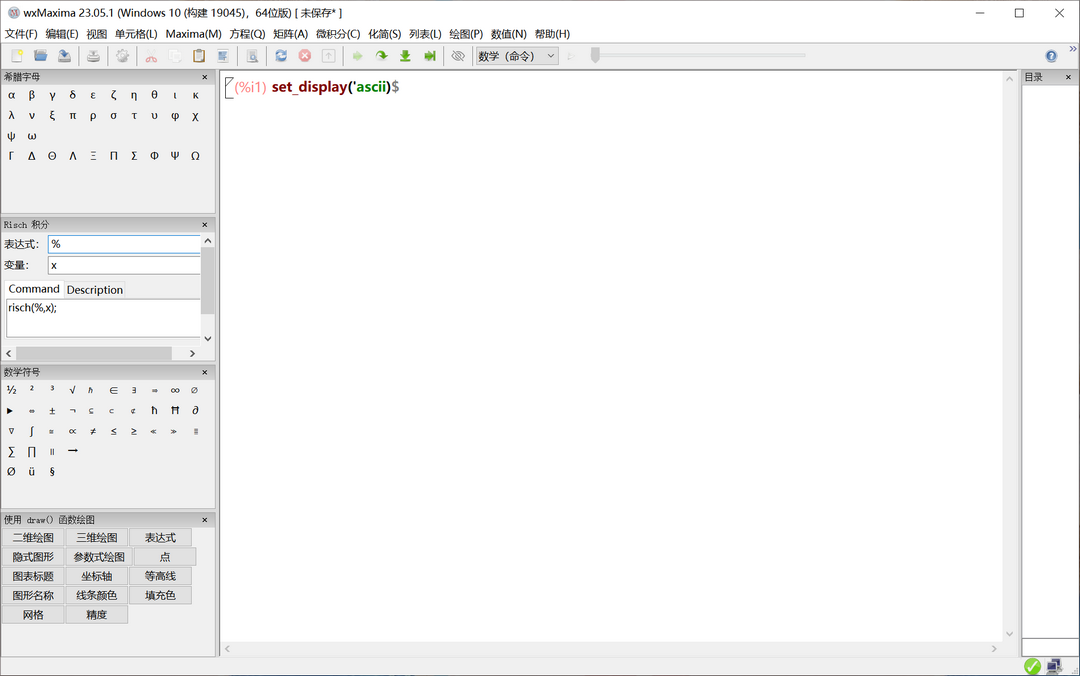Click the 三维绘图 button
The height and width of the screenshot is (676, 1080).
[x=97, y=538]
